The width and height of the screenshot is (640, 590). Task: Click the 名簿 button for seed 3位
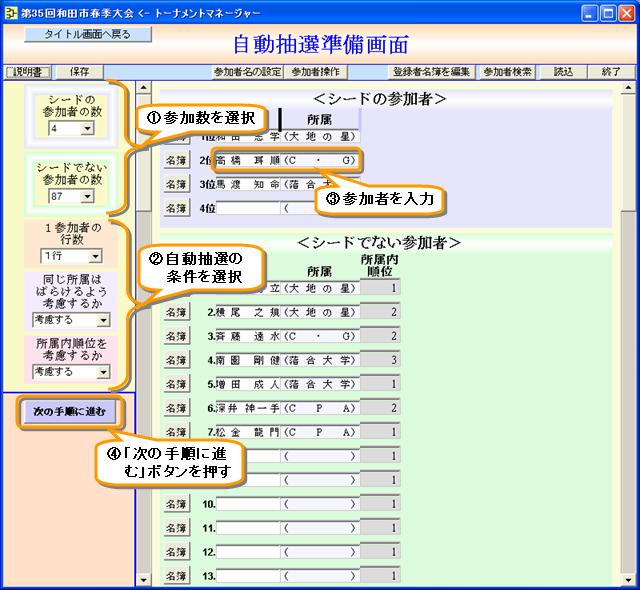(x=176, y=185)
